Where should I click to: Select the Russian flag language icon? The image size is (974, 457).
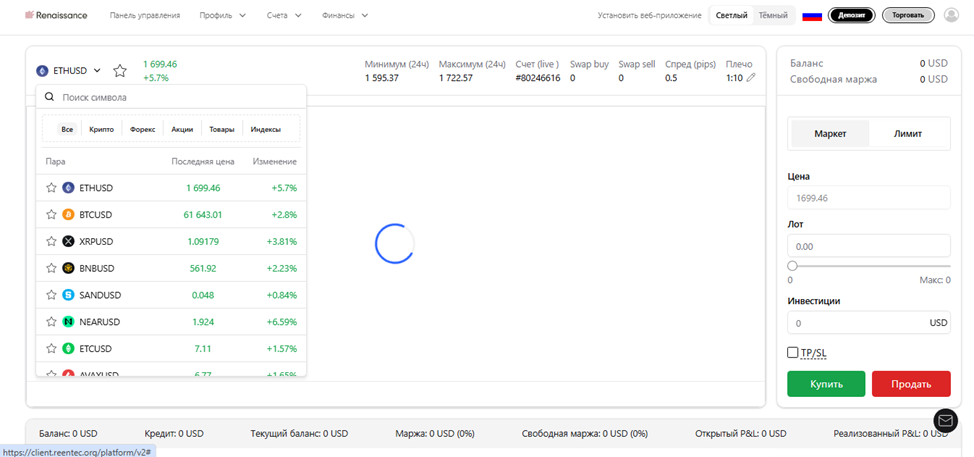click(x=812, y=16)
